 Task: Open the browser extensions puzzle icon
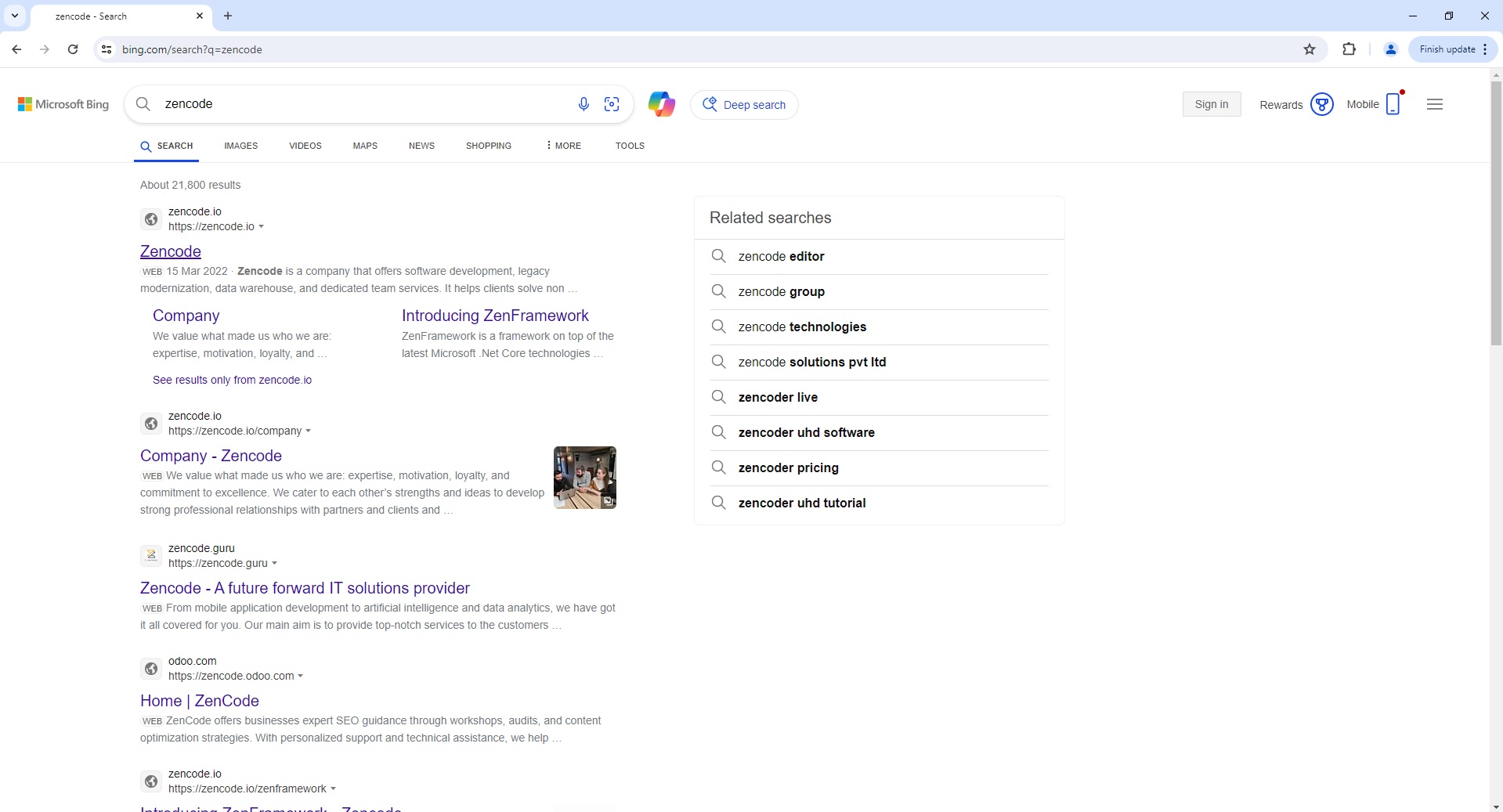[1349, 49]
